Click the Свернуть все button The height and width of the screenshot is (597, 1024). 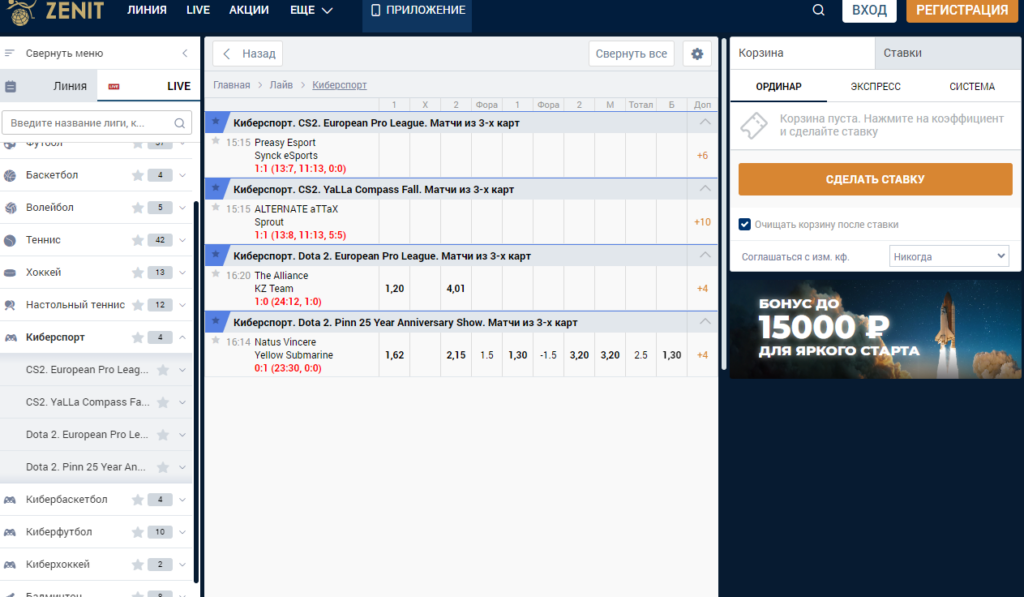(x=631, y=54)
